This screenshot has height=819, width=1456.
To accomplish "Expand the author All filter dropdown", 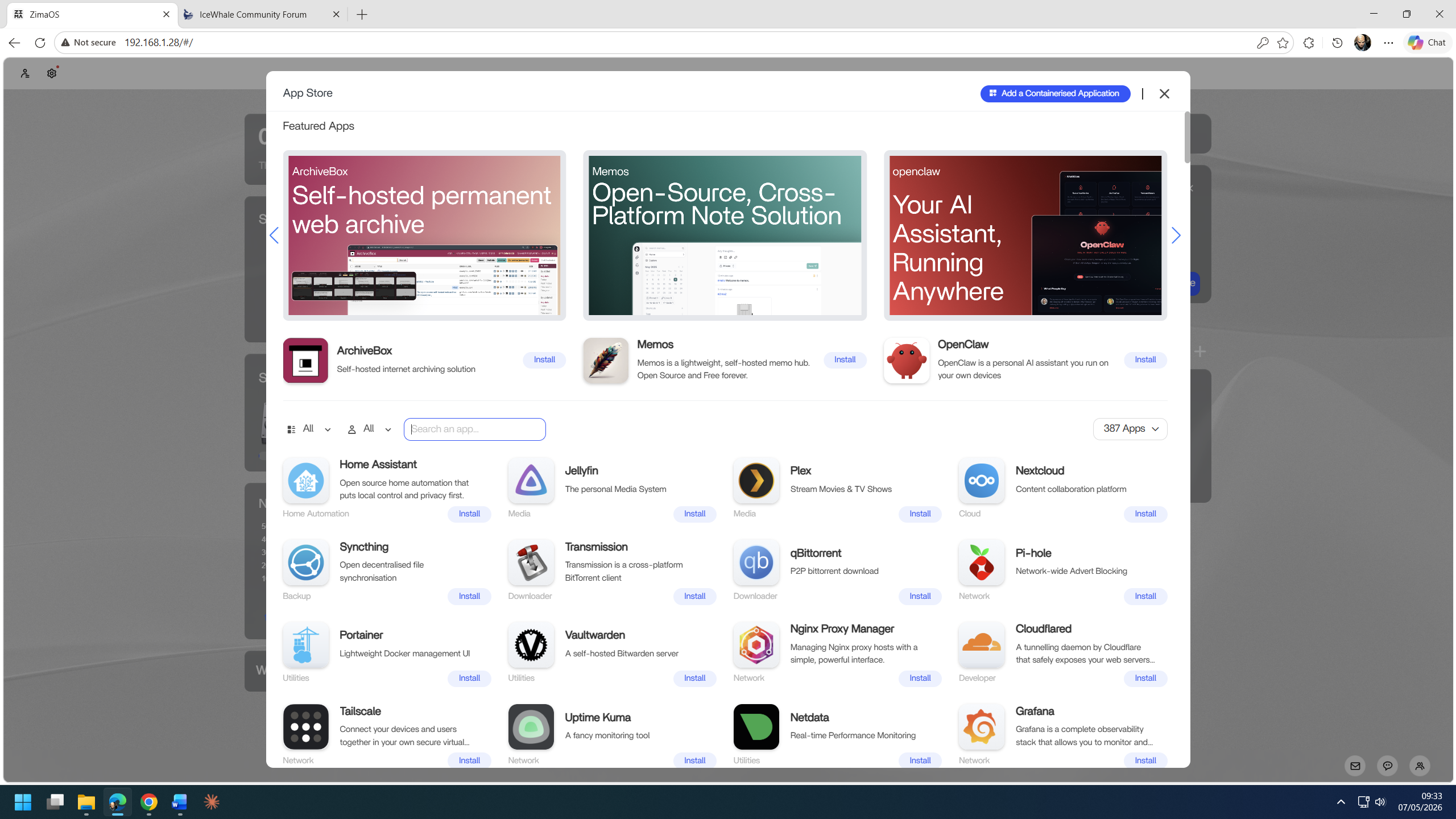I will click(369, 429).
